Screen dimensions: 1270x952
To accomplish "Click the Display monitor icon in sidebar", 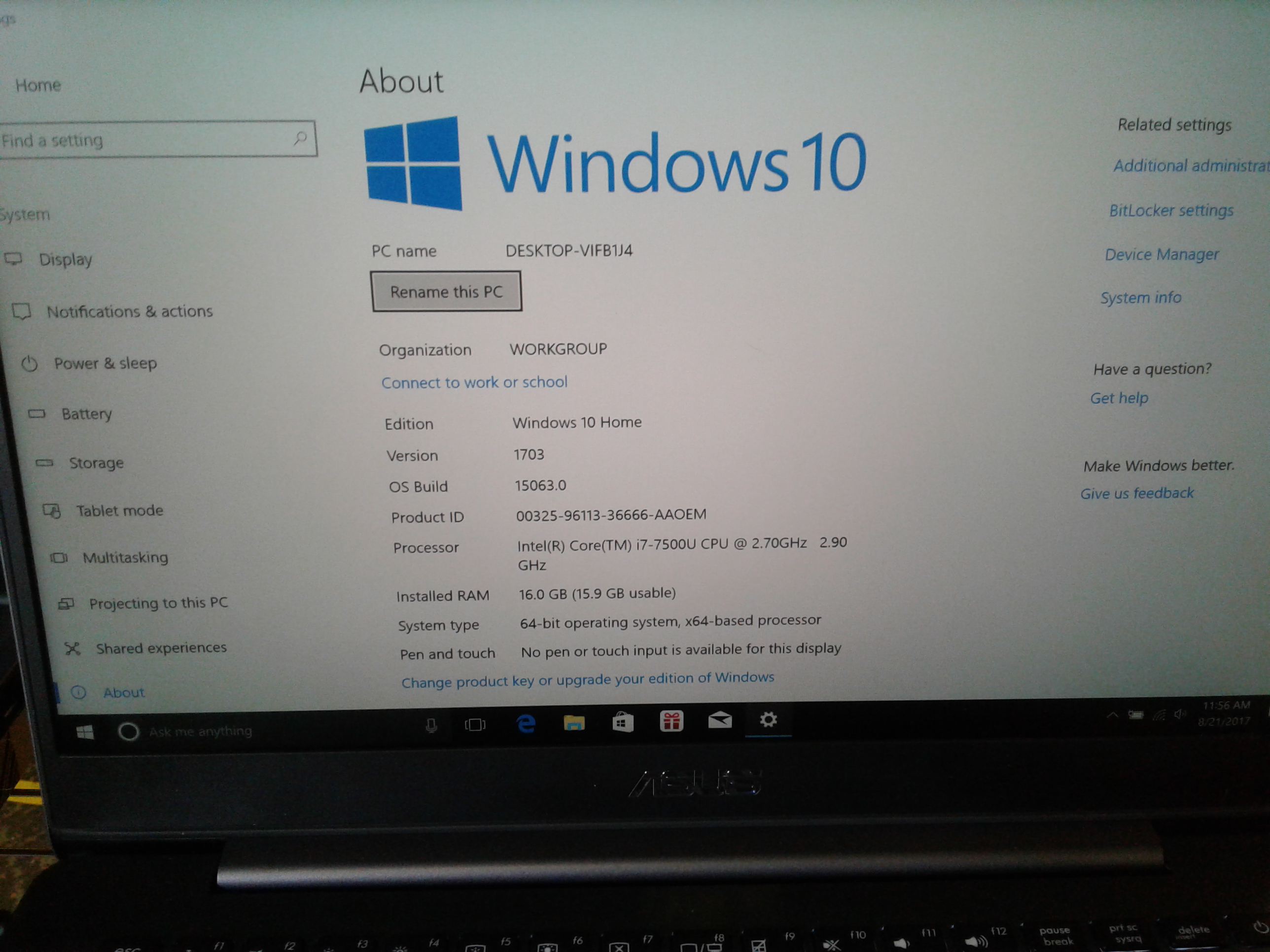I will click(x=13, y=259).
